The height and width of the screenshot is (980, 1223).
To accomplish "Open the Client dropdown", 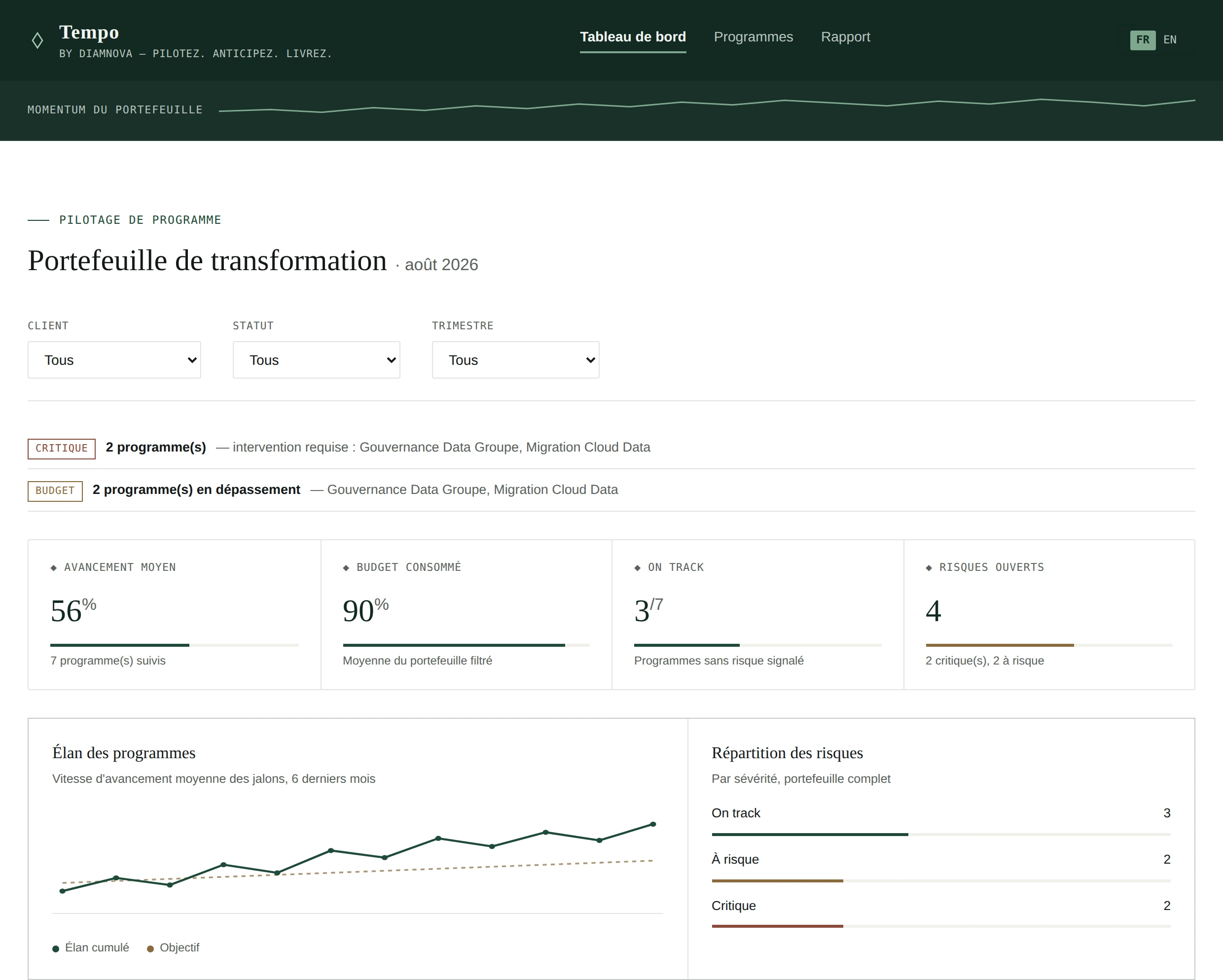I will coord(114,359).
